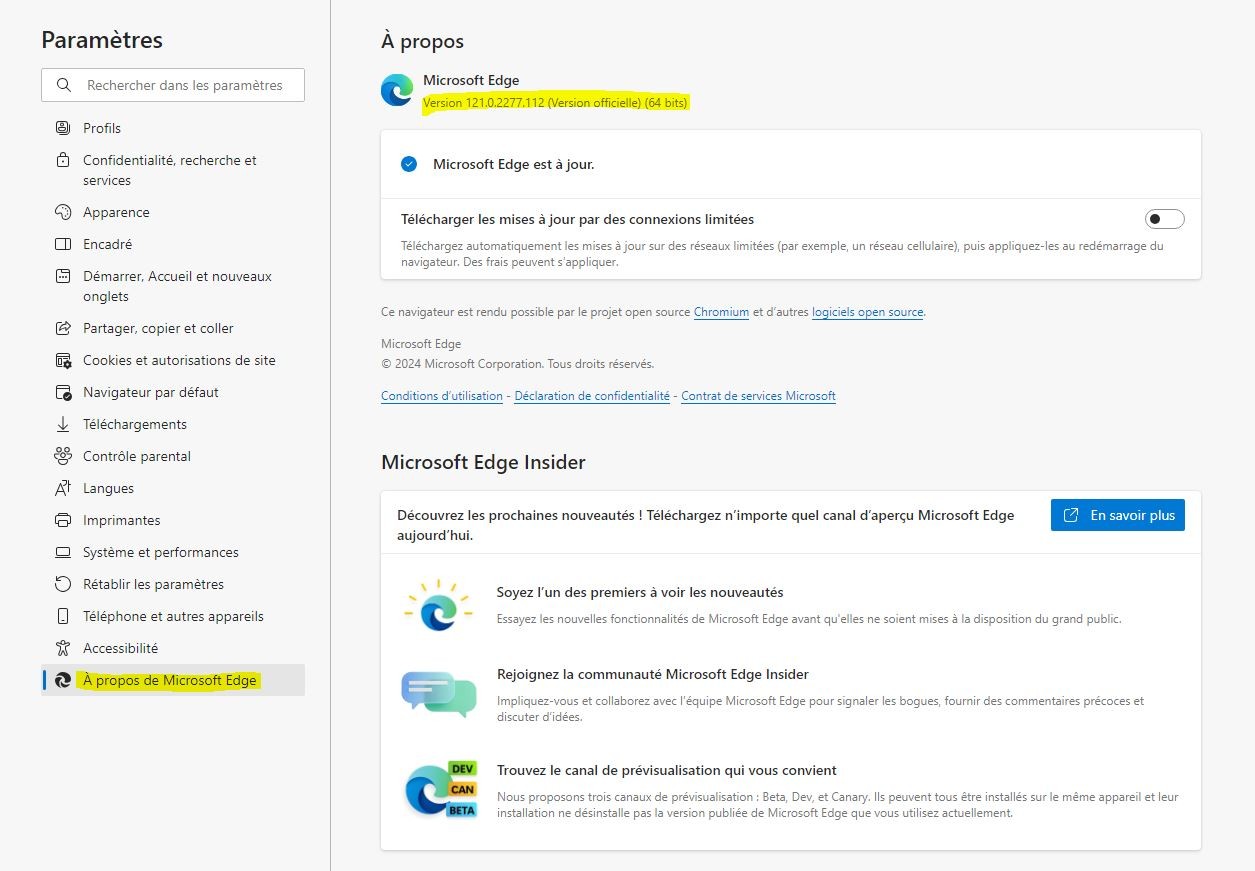Click the Rechercher dans les paramètres field
This screenshot has height=871, width=1255.
(x=173, y=85)
